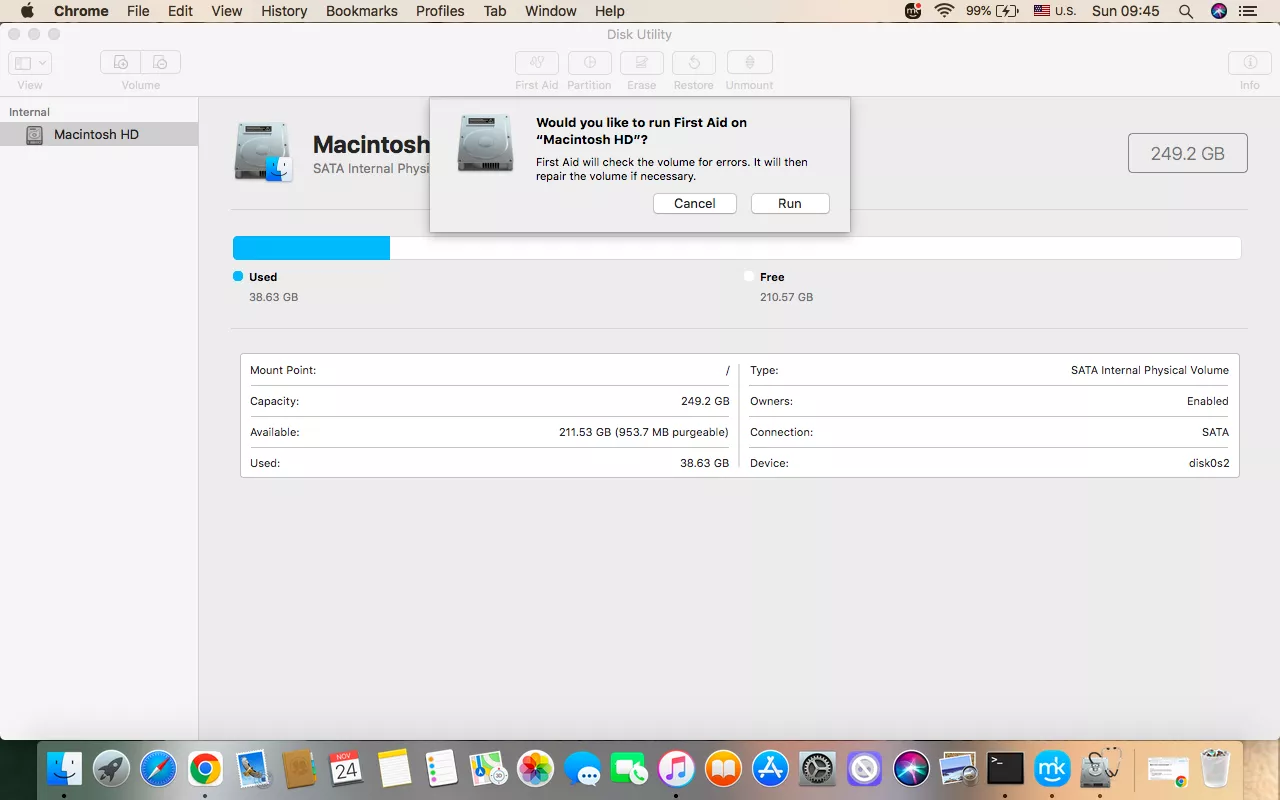Open the View sidebar dropdown

click(30, 62)
